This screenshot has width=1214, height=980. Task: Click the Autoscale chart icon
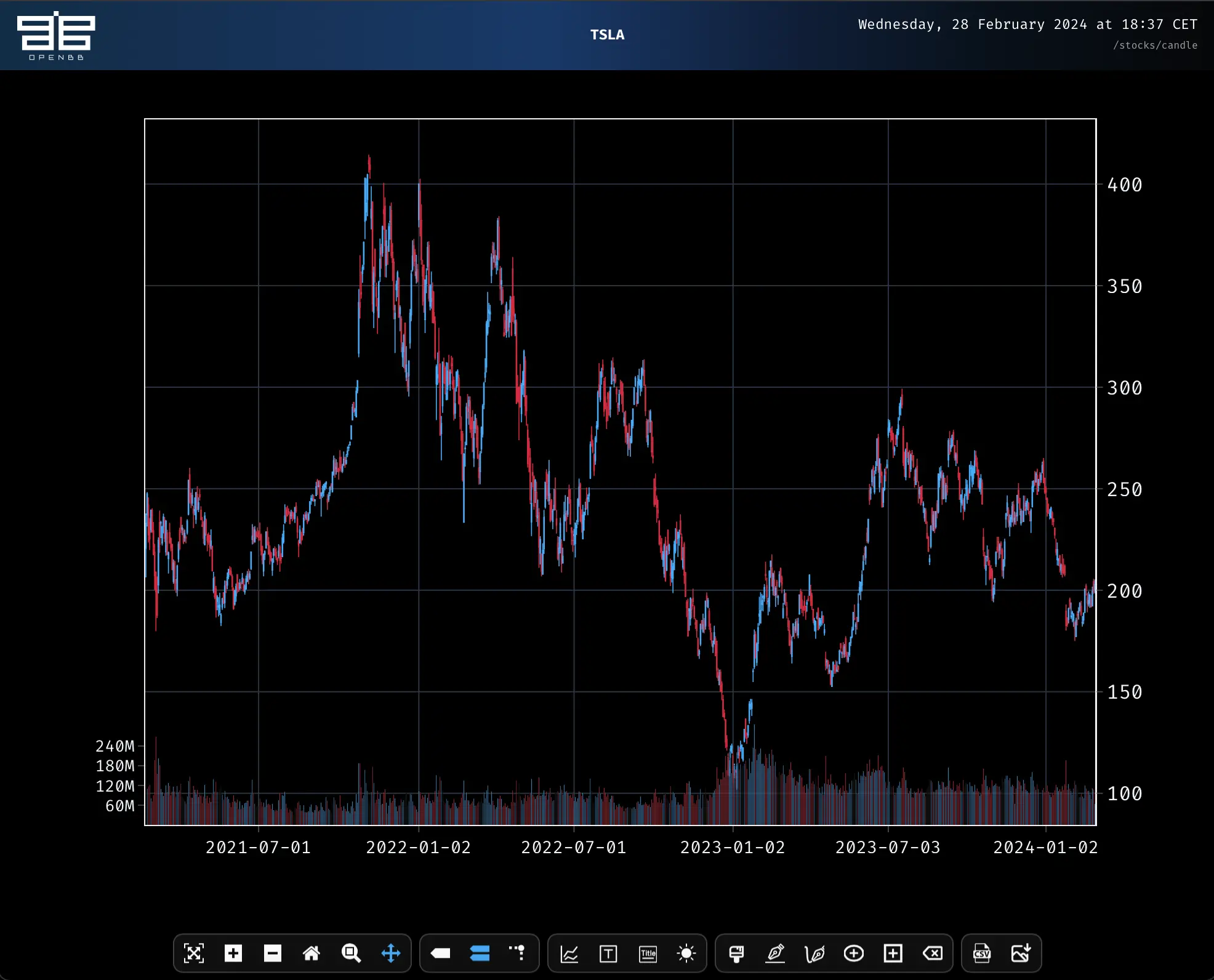194,954
